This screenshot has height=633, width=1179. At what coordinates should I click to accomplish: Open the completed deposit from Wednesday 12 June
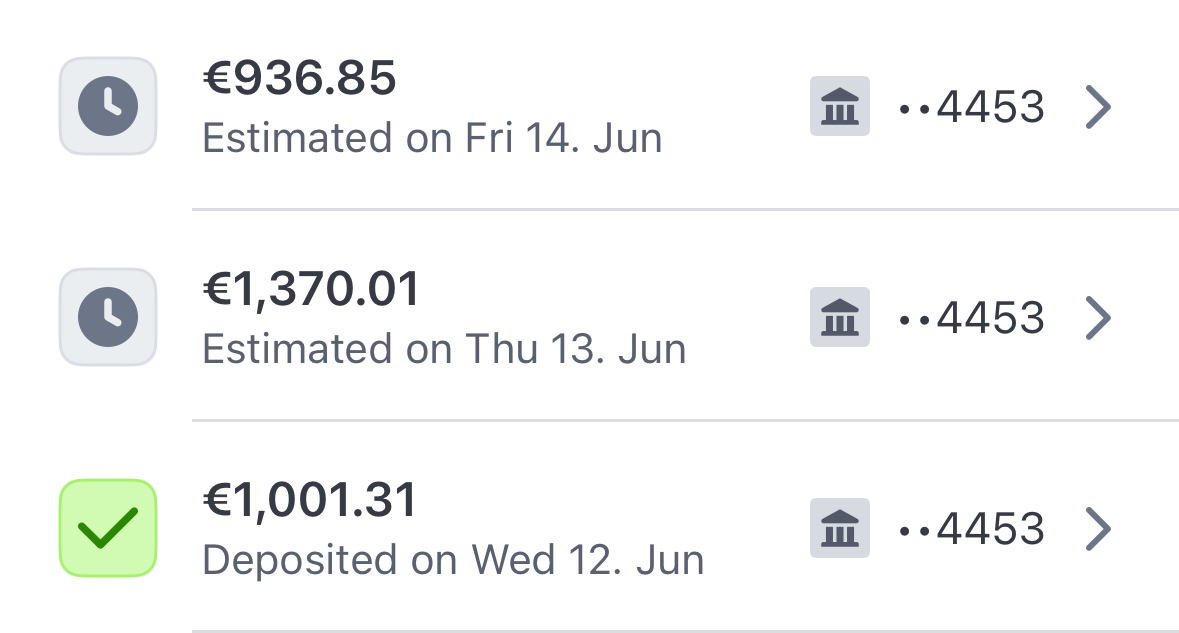[x=600, y=528]
